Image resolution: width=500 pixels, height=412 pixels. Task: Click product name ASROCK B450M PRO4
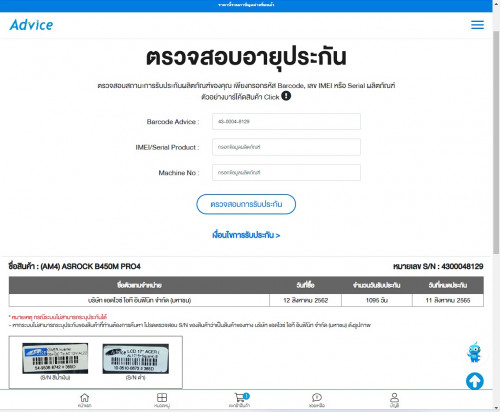(90, 266)
